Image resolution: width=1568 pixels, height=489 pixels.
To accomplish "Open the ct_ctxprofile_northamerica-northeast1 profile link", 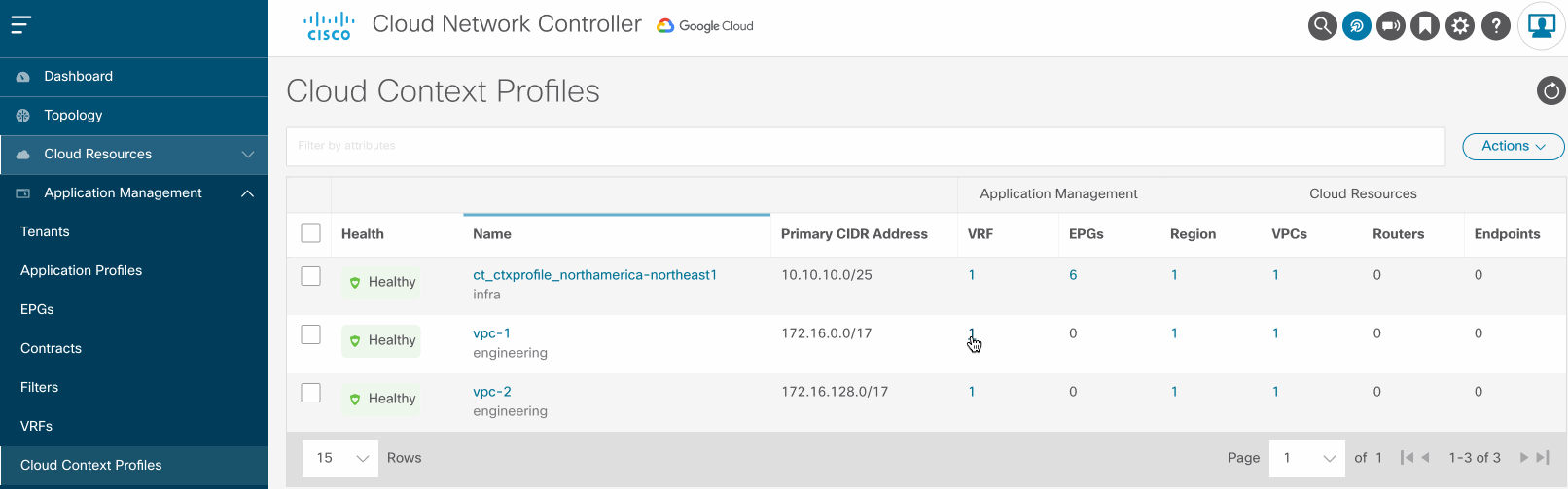I will coord(594,275).
